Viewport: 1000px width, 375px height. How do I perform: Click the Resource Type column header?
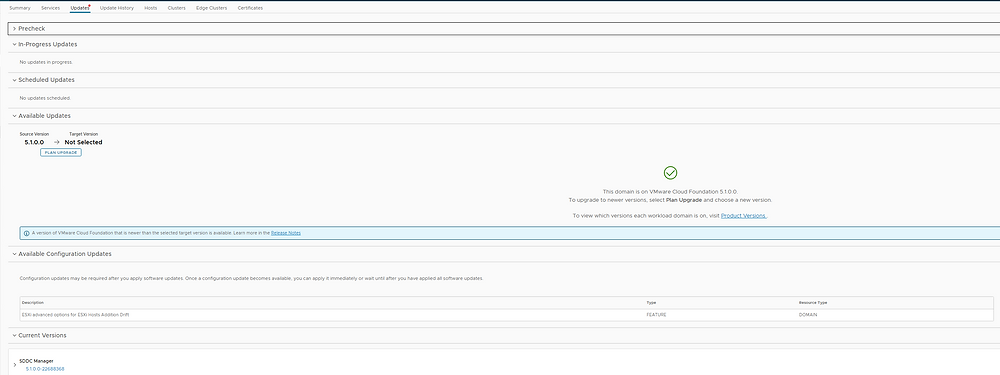(813, 302)
